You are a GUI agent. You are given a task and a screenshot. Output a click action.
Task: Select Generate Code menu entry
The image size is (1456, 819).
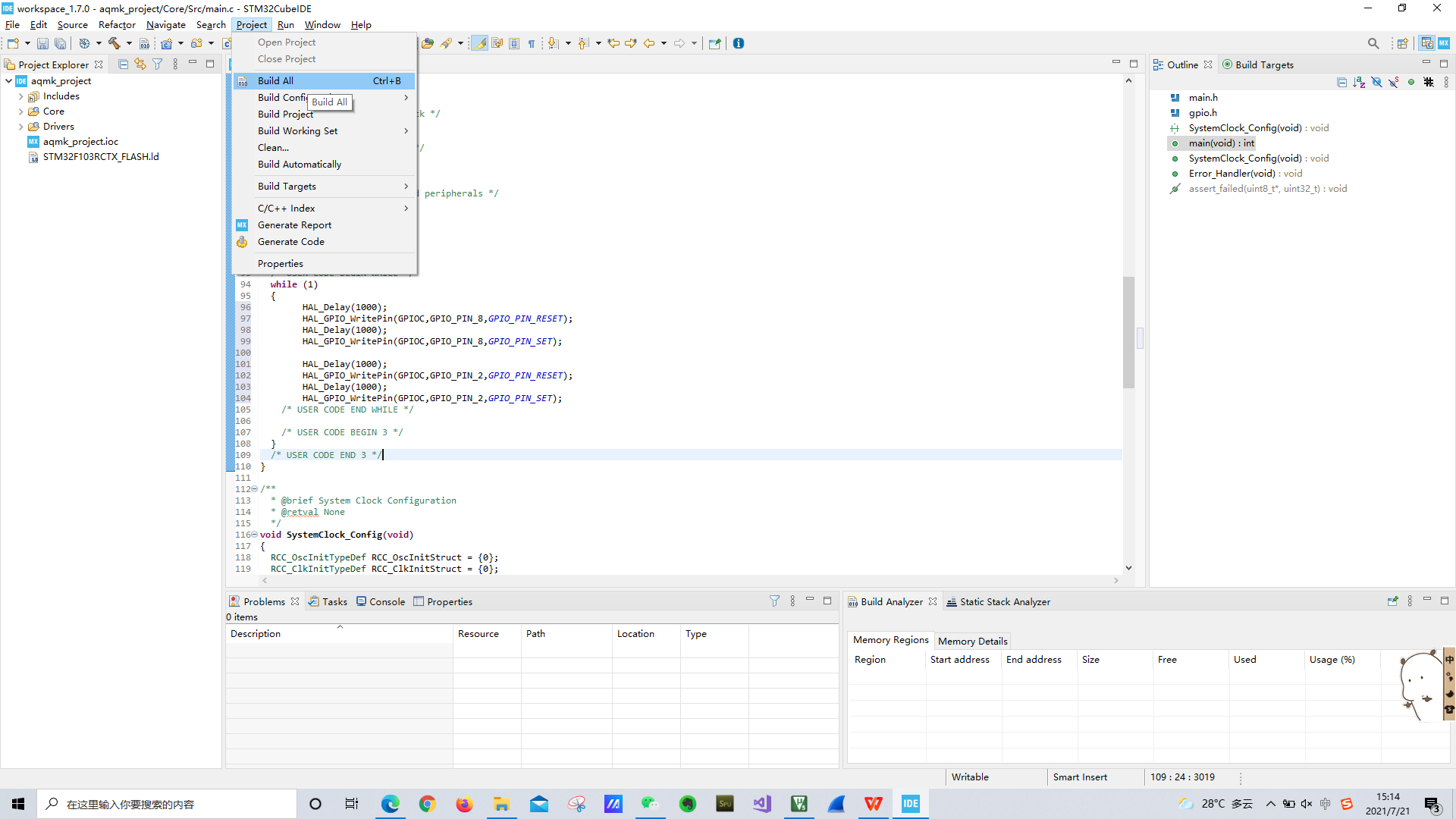coord(325,242)
